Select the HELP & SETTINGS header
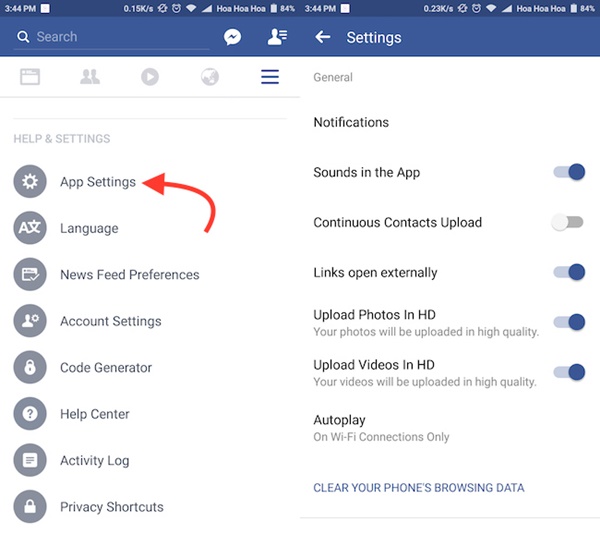600x534 pixels. (x=62, y=138)
